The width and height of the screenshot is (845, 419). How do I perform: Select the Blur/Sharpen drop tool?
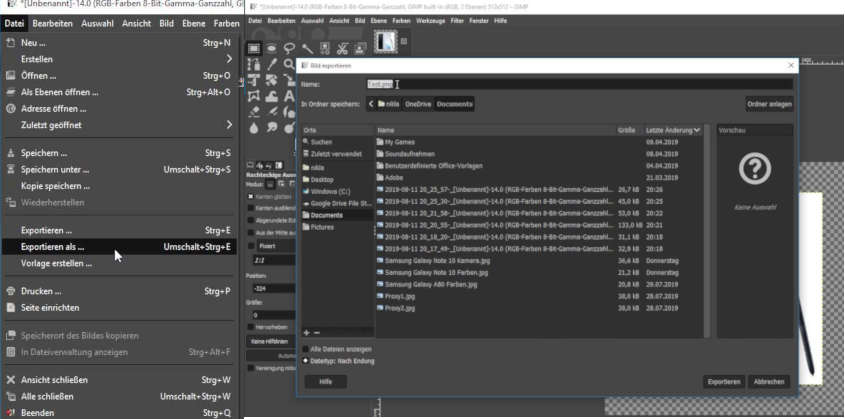click(254, 128)
